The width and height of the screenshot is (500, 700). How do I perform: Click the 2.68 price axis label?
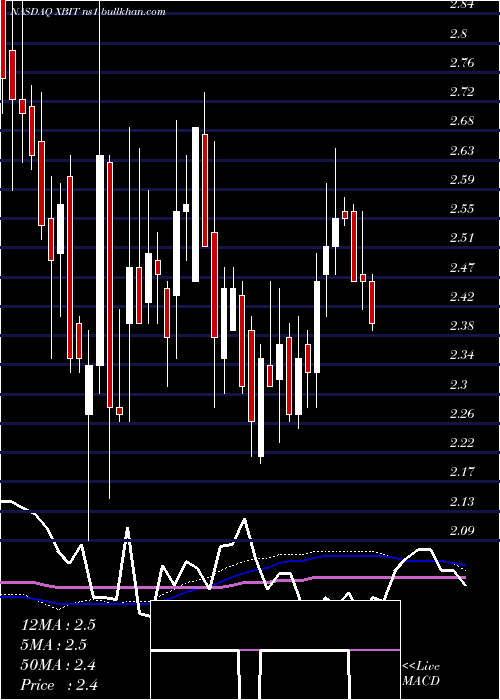click(462, 121)
